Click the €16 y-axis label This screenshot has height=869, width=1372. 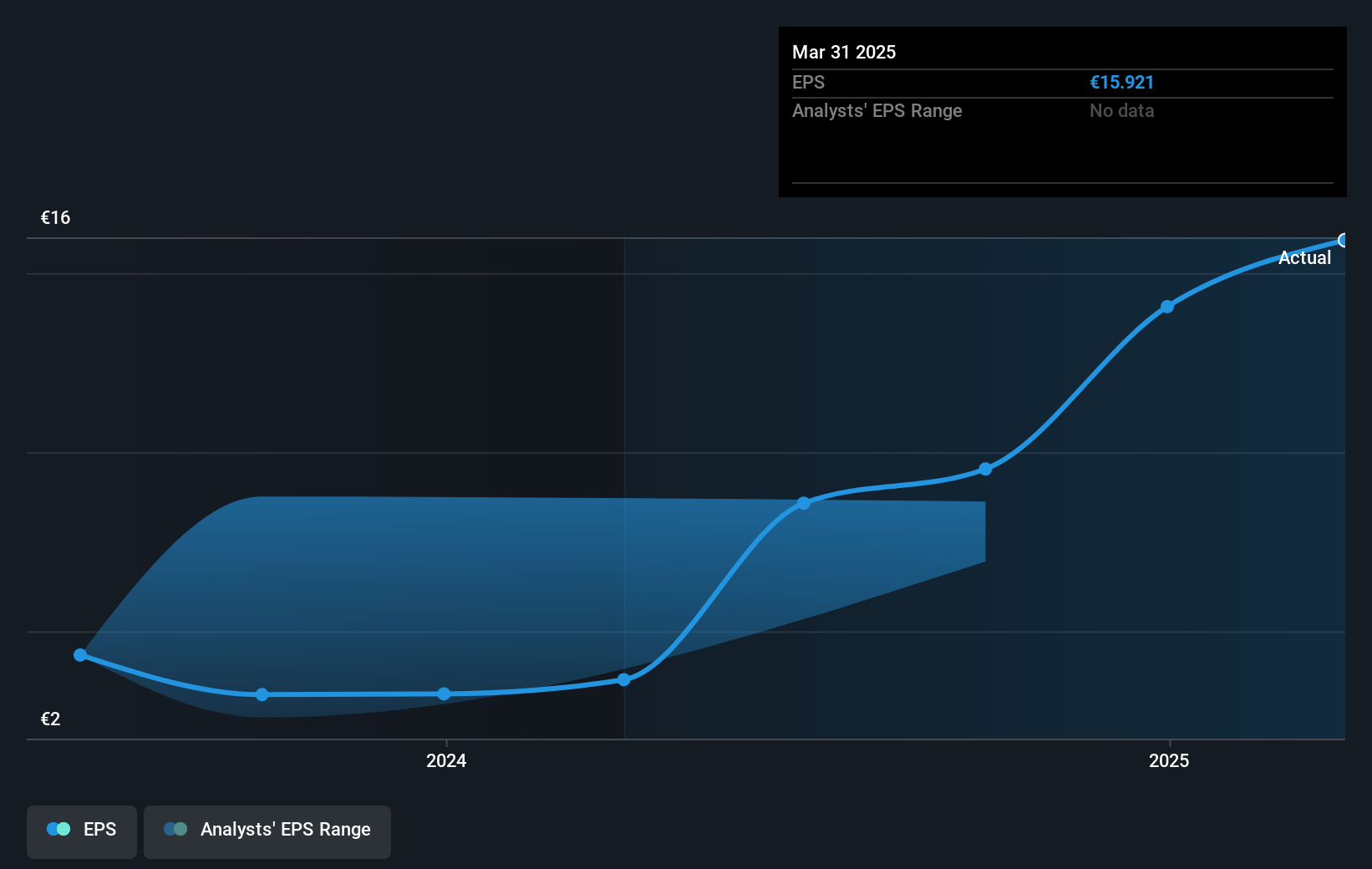tap(56, 218)
